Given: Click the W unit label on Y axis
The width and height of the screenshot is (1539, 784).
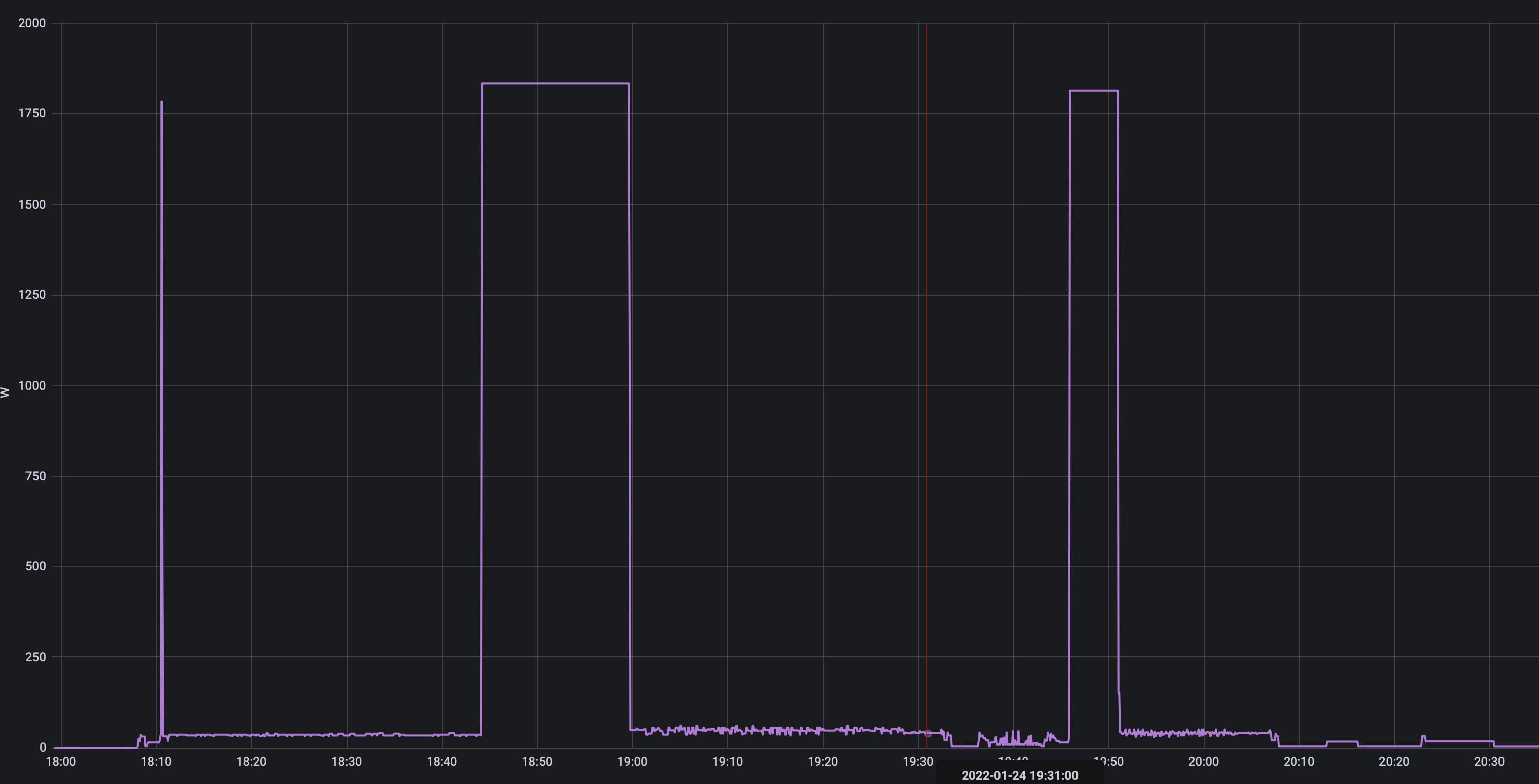Looking at the screenshot, I should pos(6,393).
